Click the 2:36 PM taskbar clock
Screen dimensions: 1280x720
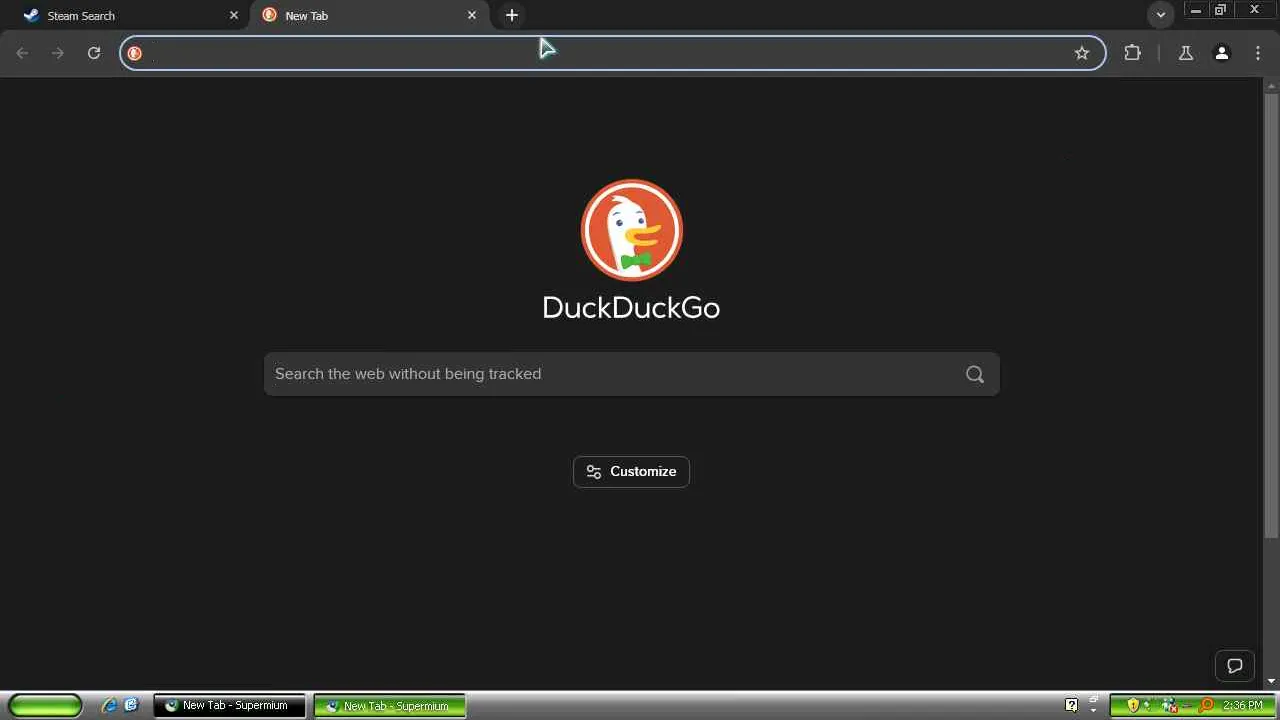coord(1243,706)
